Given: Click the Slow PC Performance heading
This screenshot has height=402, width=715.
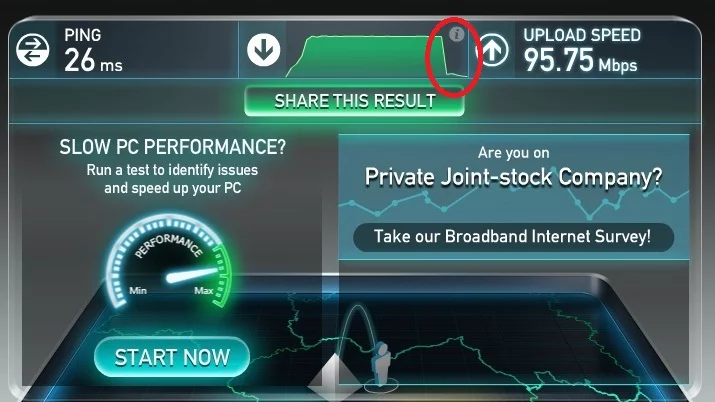Looking at the screenshot, I should click(x=172, y=147).
